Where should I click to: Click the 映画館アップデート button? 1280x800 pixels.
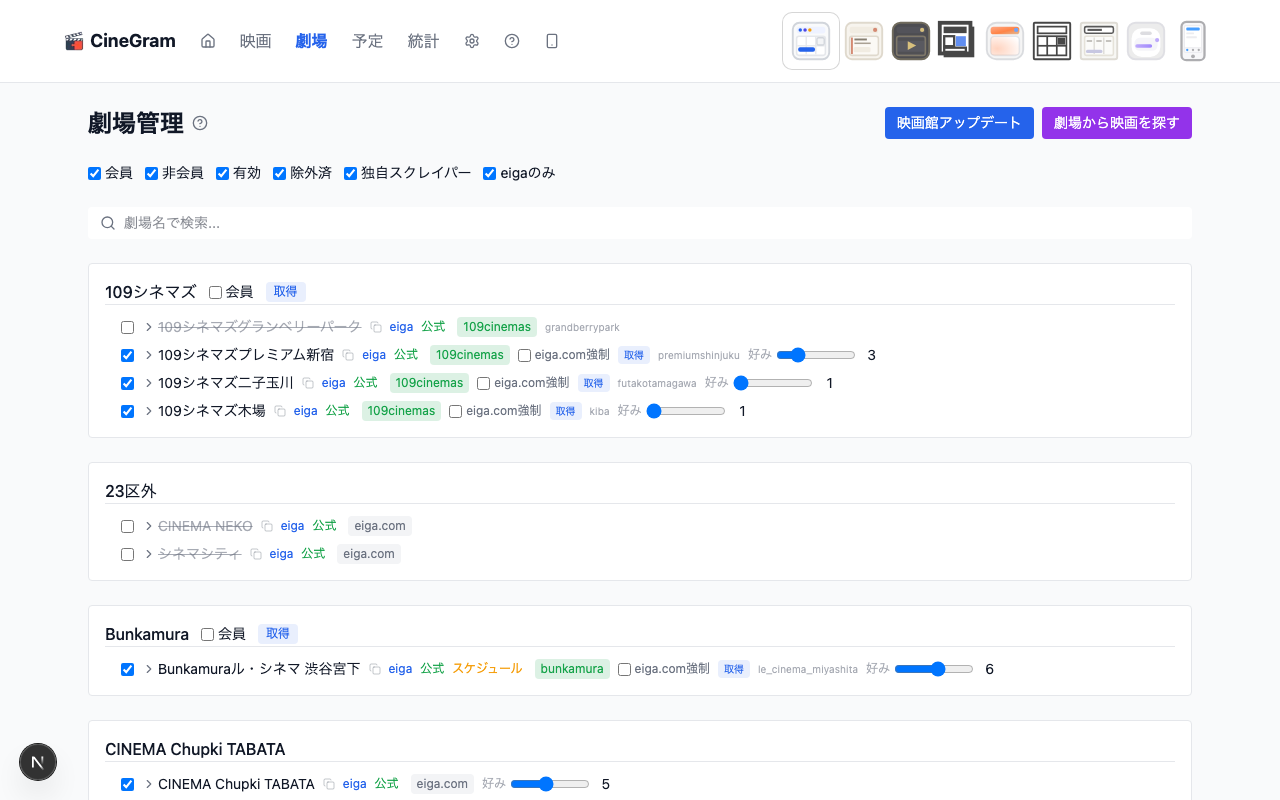coord(959,123)
